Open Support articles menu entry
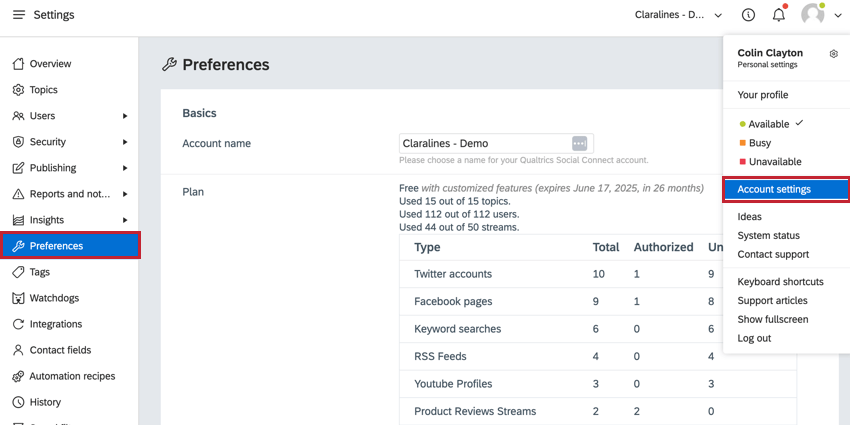 (772, 301)
